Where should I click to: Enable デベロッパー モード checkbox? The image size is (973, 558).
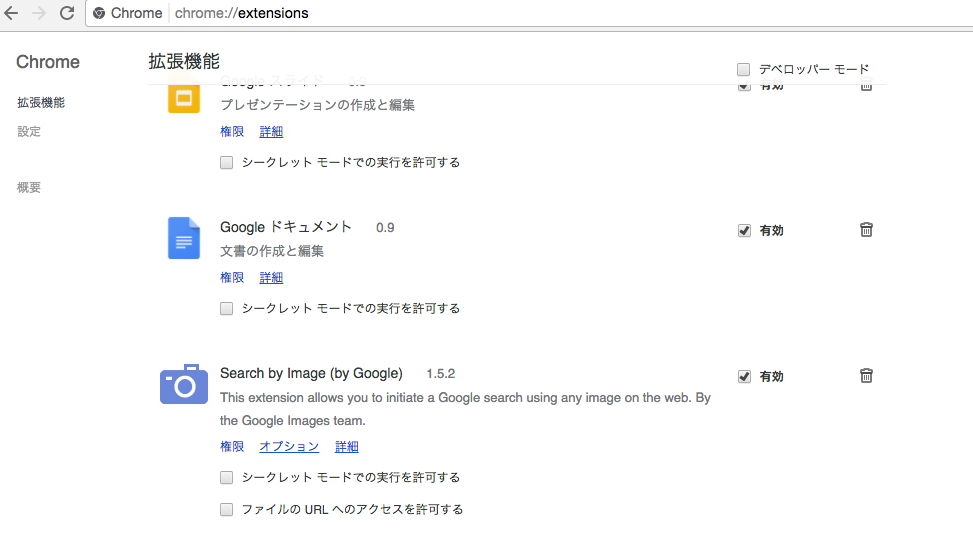(x=743, y=69)
